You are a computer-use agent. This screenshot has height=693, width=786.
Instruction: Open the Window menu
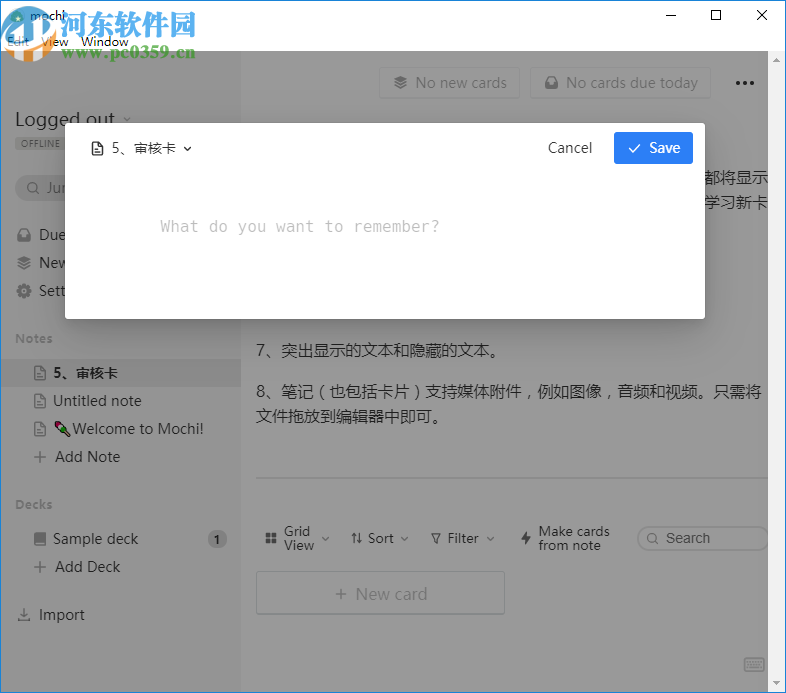105,42
